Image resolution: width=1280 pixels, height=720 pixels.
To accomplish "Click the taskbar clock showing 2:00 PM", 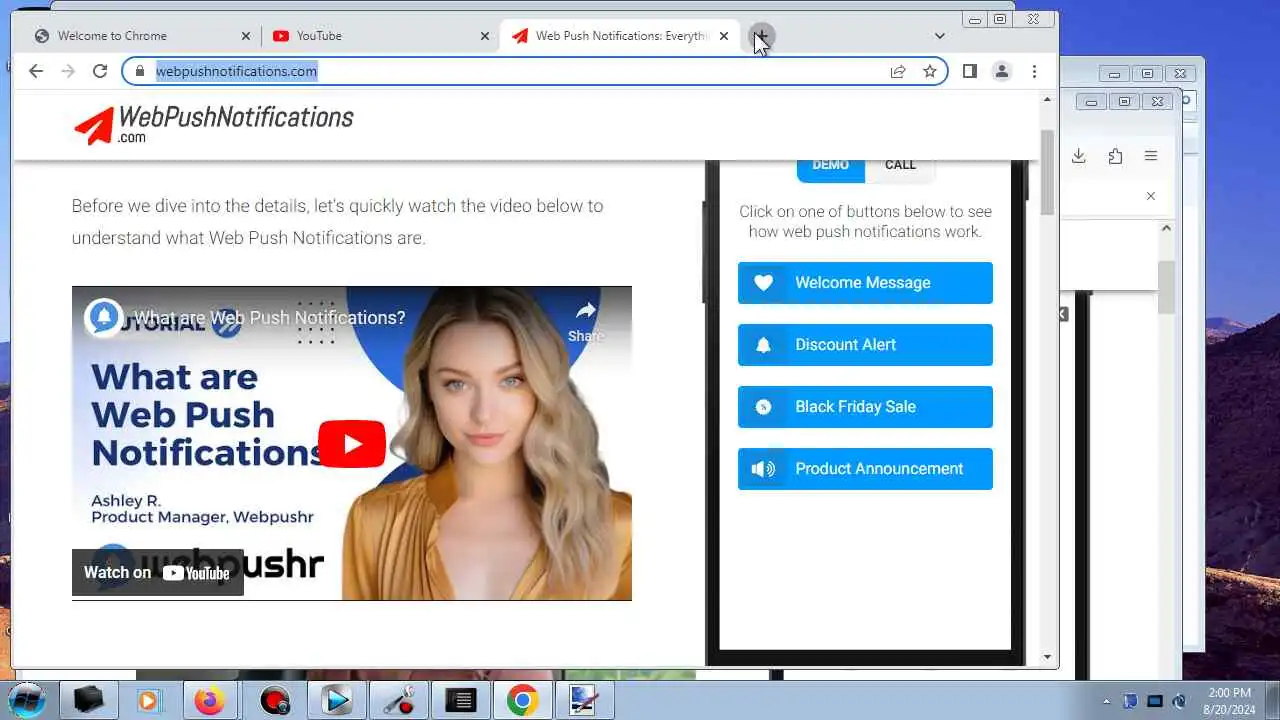I will [1229, 700].
